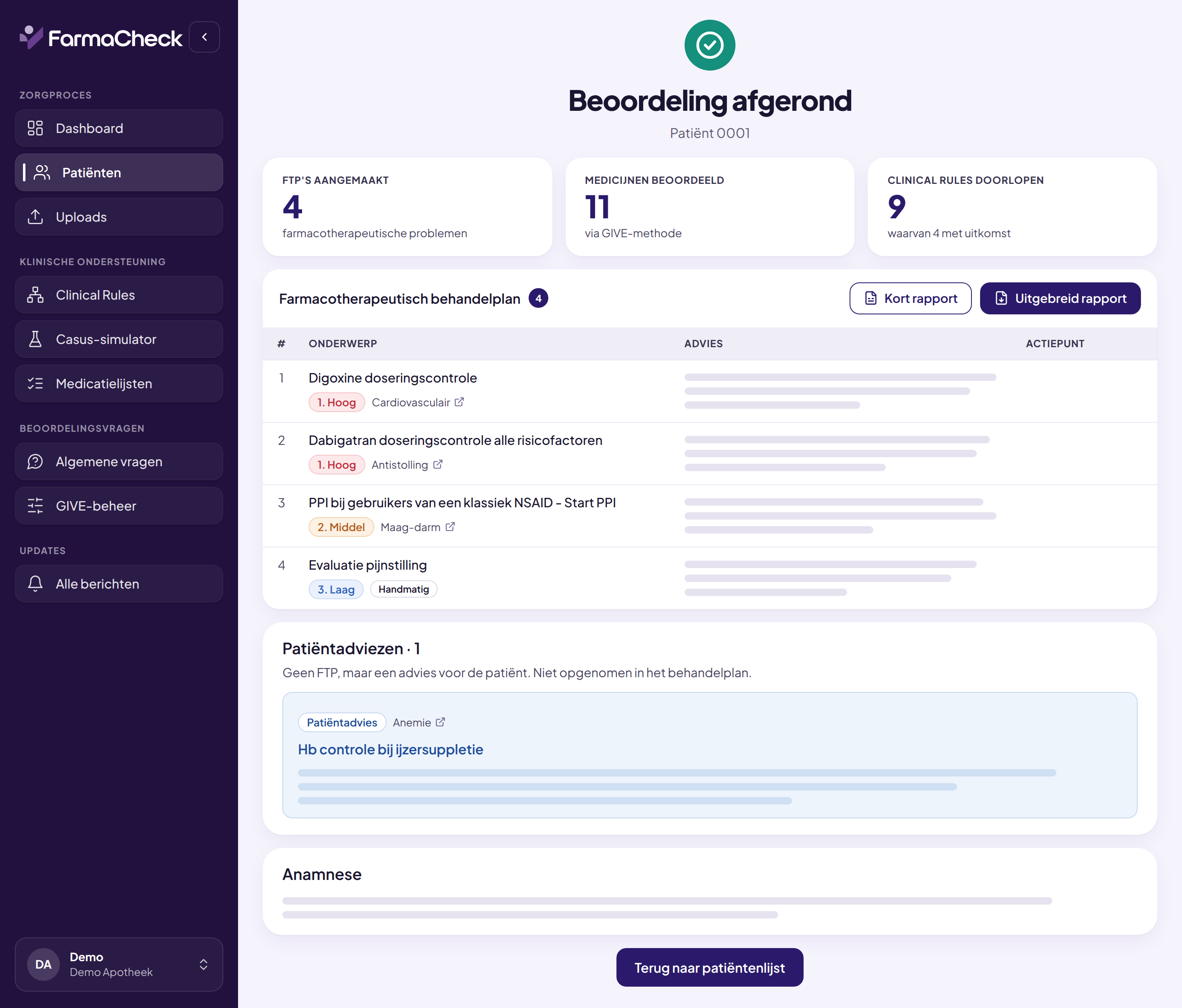The width and height of the screenshot is (1182, 1008).
Task: Open Hb controle bij ijzersuppletie advice
Action: coord(390,749)
